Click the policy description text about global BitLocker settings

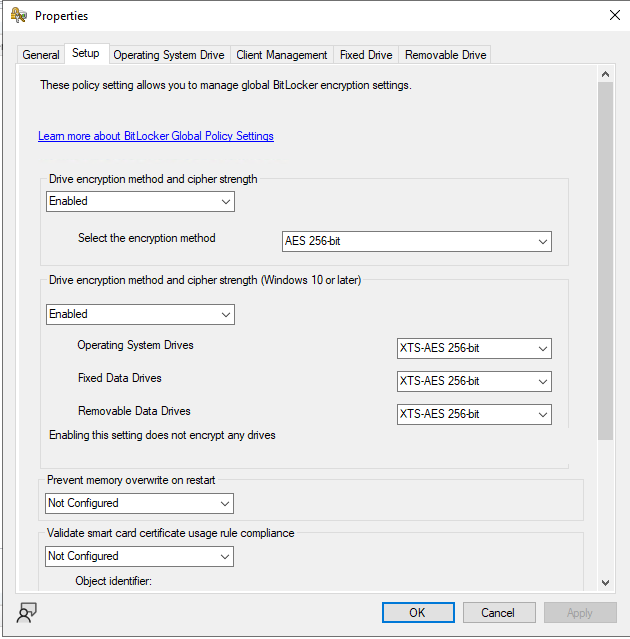coord(226,85)
